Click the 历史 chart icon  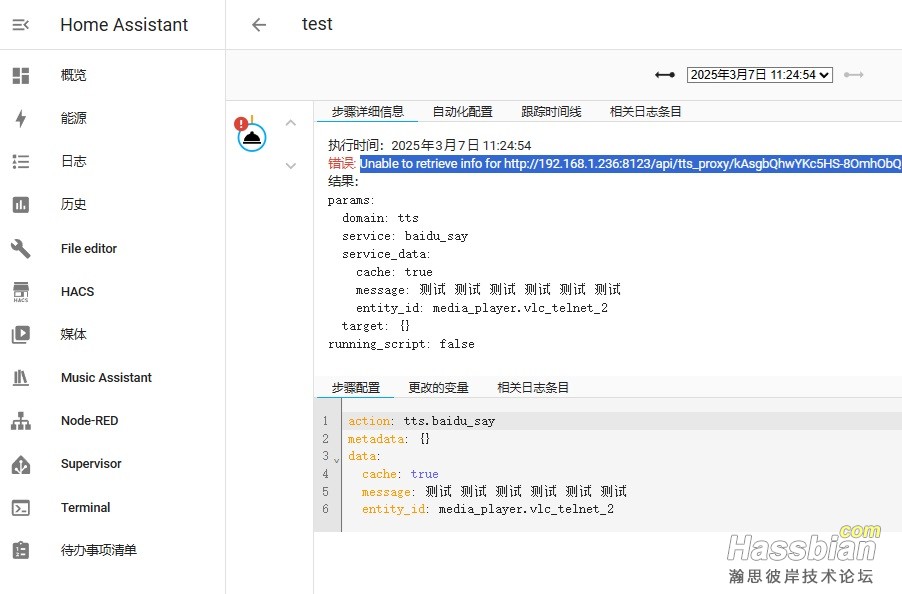click(x=21, y=205)
